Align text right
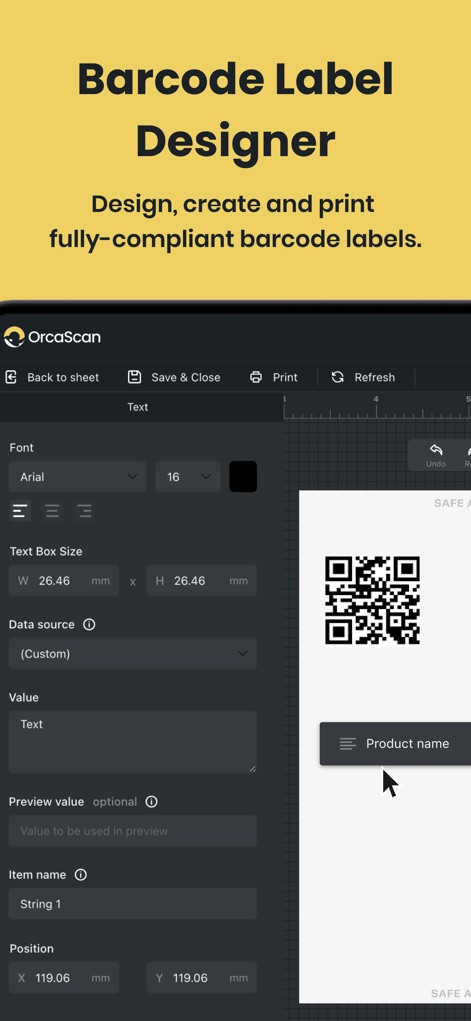The height and width of the screenshot is (1021, 471). point(84,511)
